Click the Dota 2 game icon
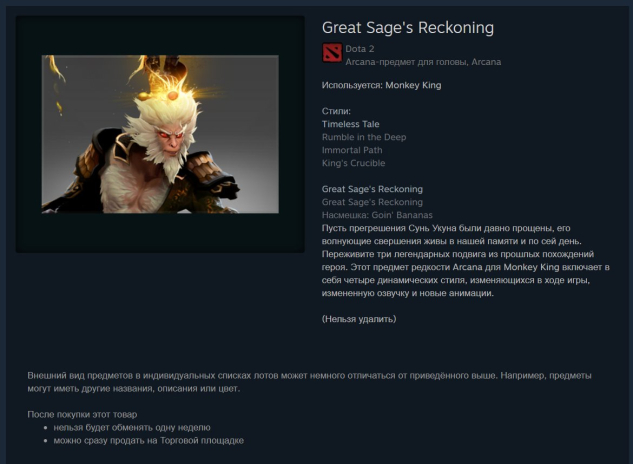The image size is (633, 464). (x=332, y=53)
